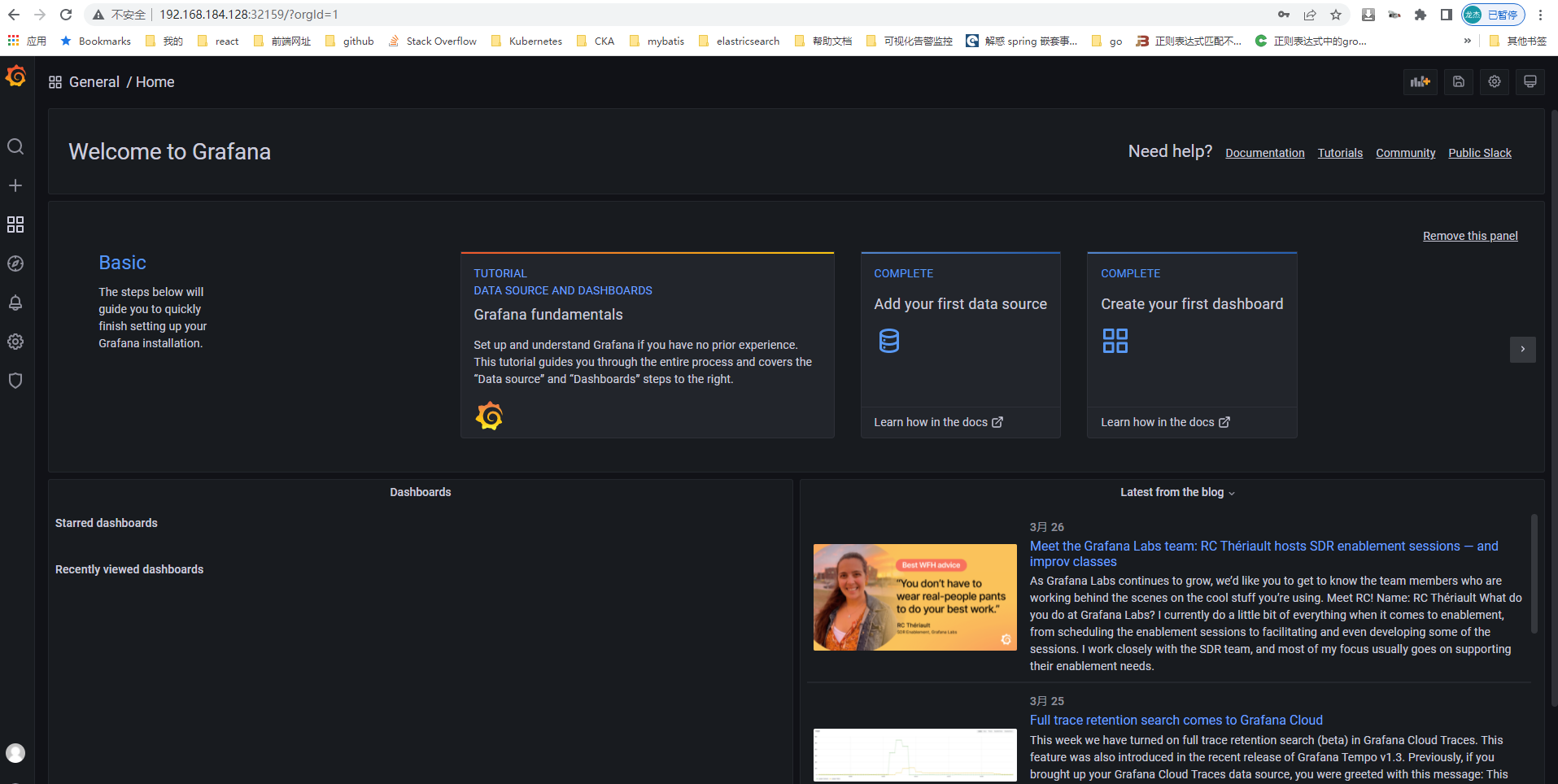Open the Kubernetes bookmark folder
The image size is (1558, 784).
(526, 41)
